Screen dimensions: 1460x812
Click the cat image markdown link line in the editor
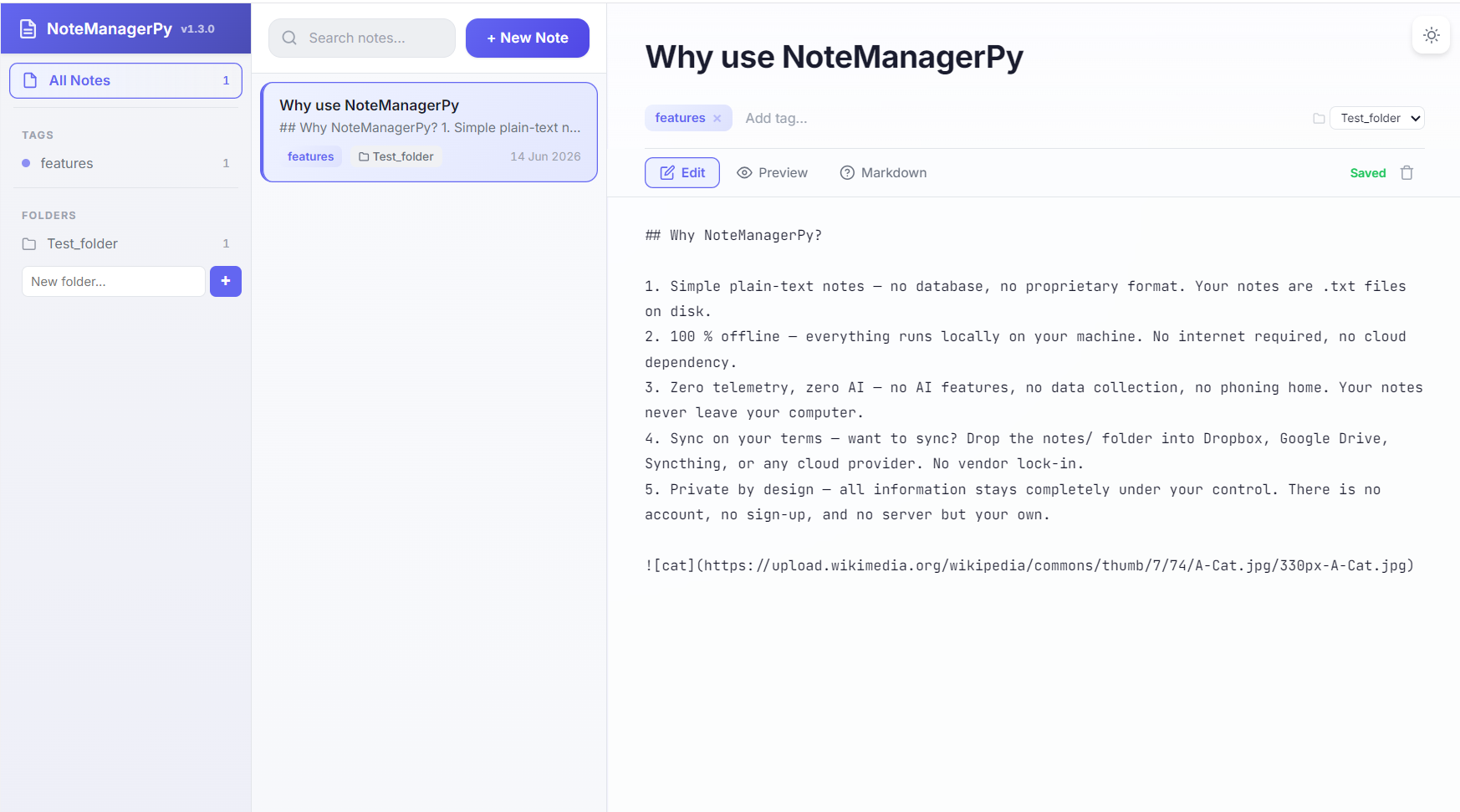[x=1029, y=565]
